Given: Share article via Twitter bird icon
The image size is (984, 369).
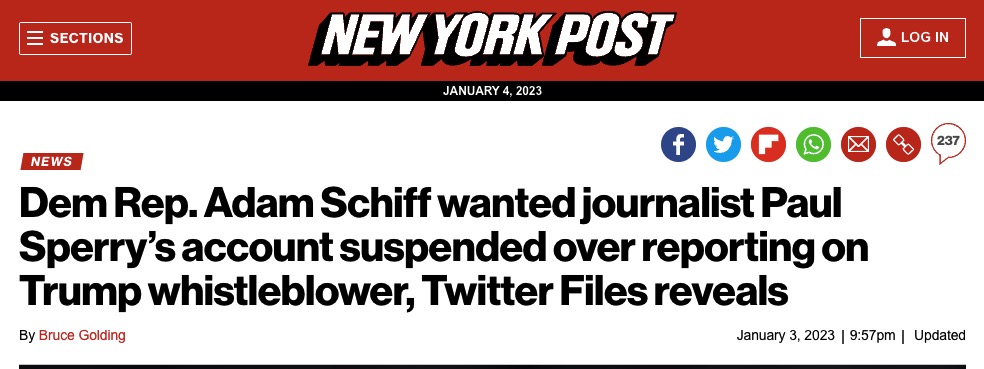Looking at the screenshot, I should [723, 144].
